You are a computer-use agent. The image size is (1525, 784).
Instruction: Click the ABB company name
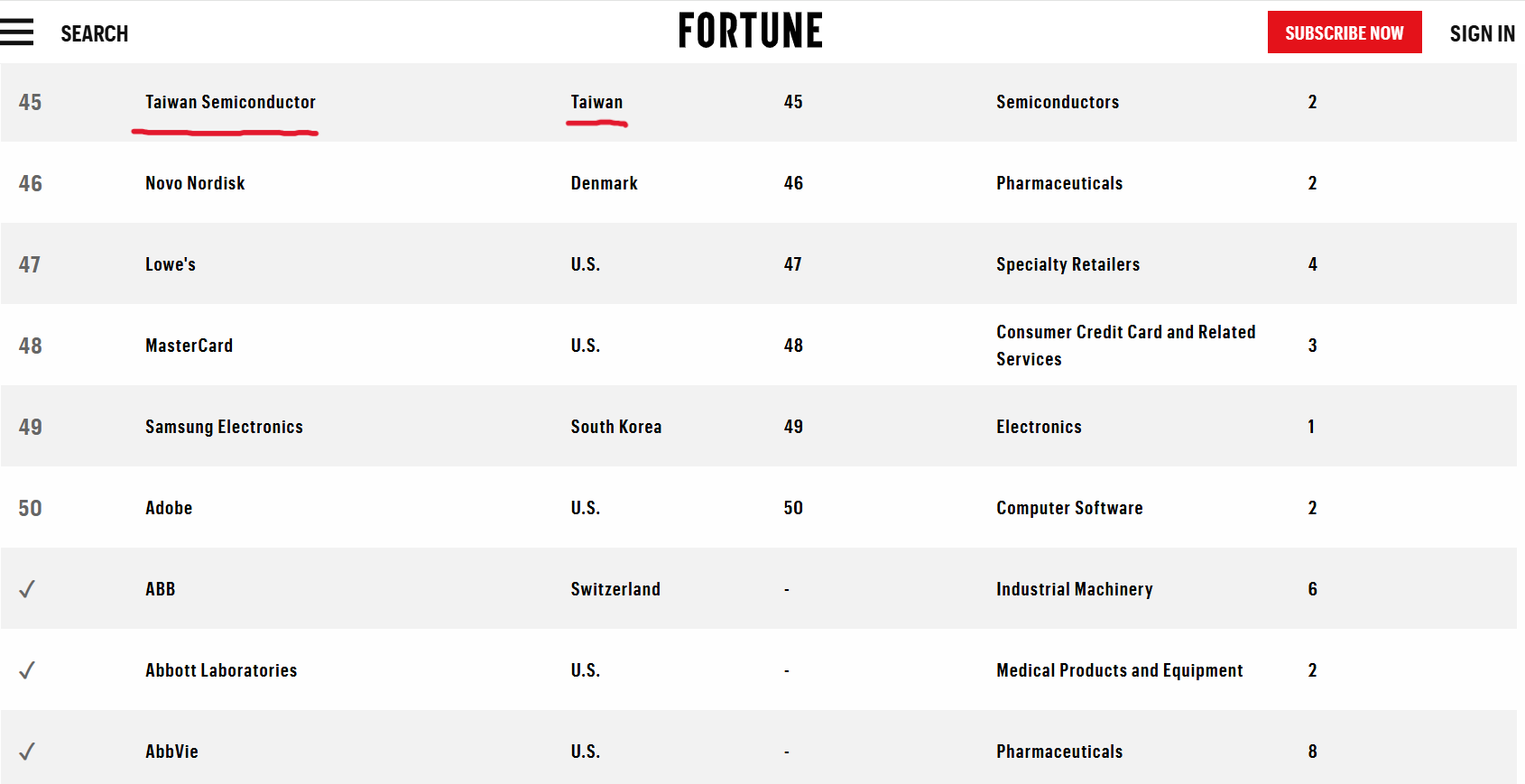click(x=161, y=589)
